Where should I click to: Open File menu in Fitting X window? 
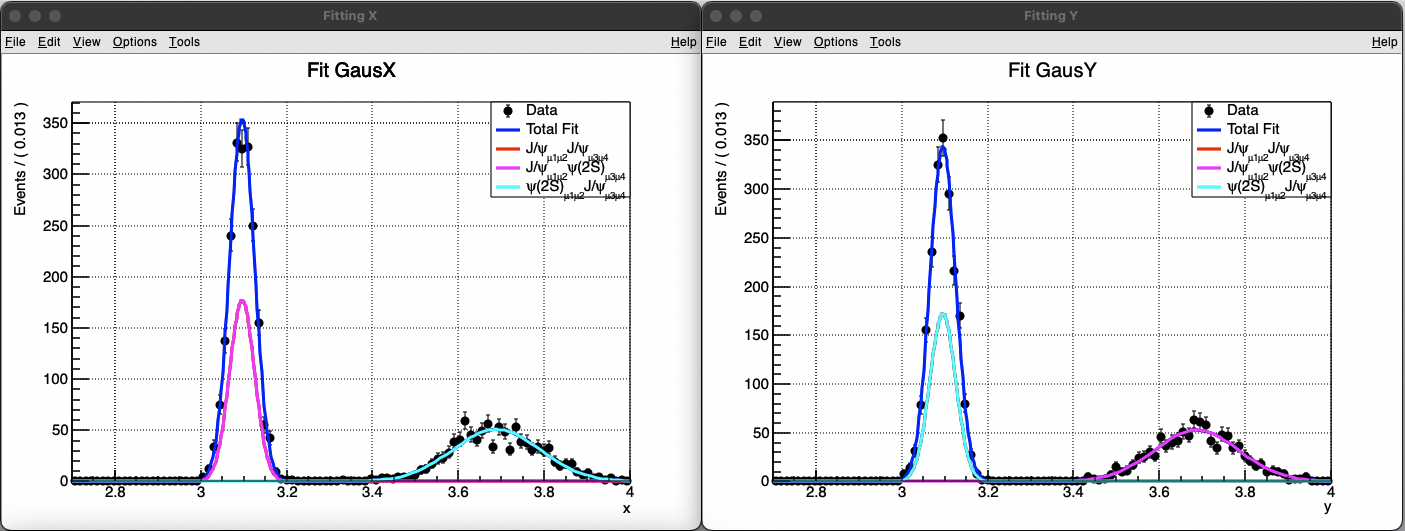tap(15, 42)
